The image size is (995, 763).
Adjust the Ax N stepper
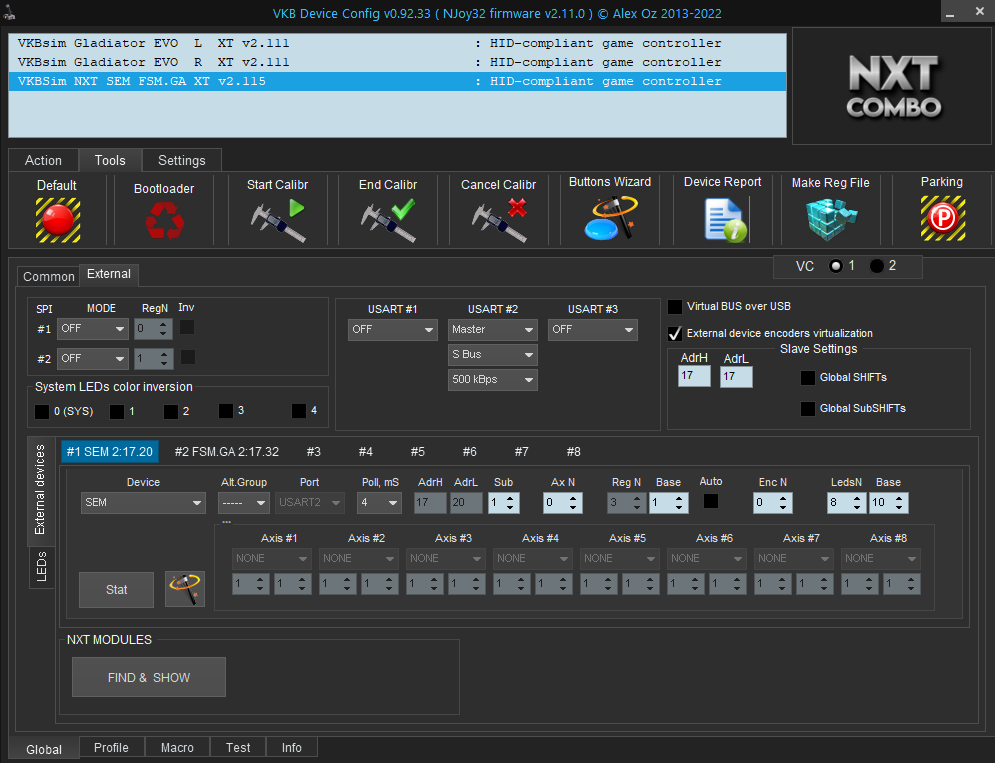pyautogui.click(x=563, y=503)
